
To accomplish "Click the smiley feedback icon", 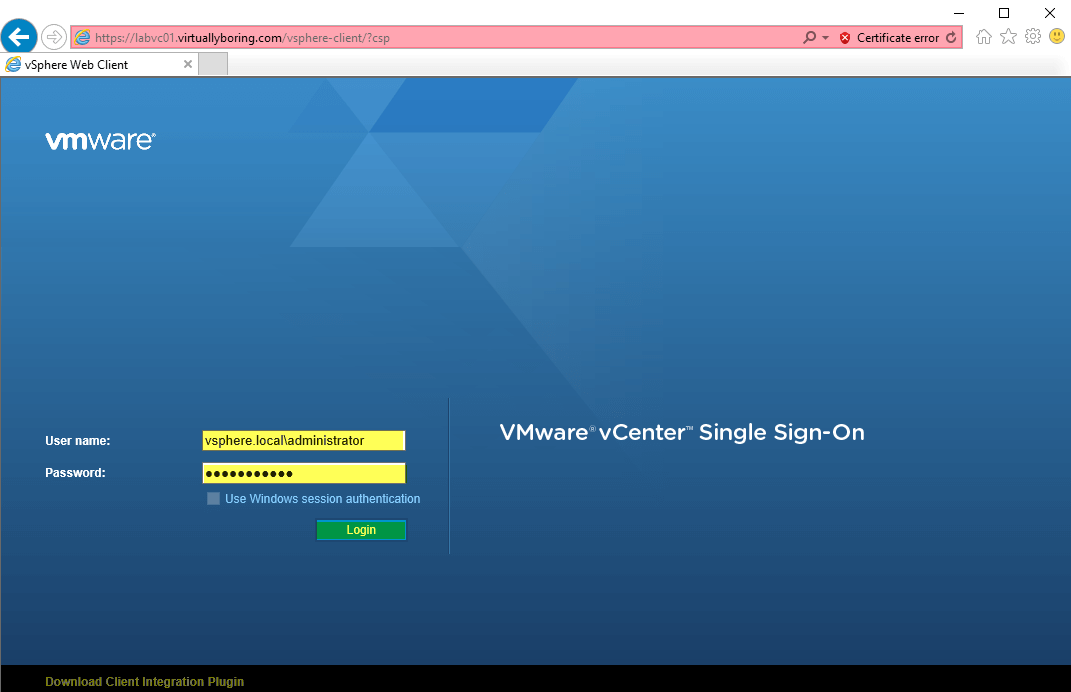I will (1057, 36).
